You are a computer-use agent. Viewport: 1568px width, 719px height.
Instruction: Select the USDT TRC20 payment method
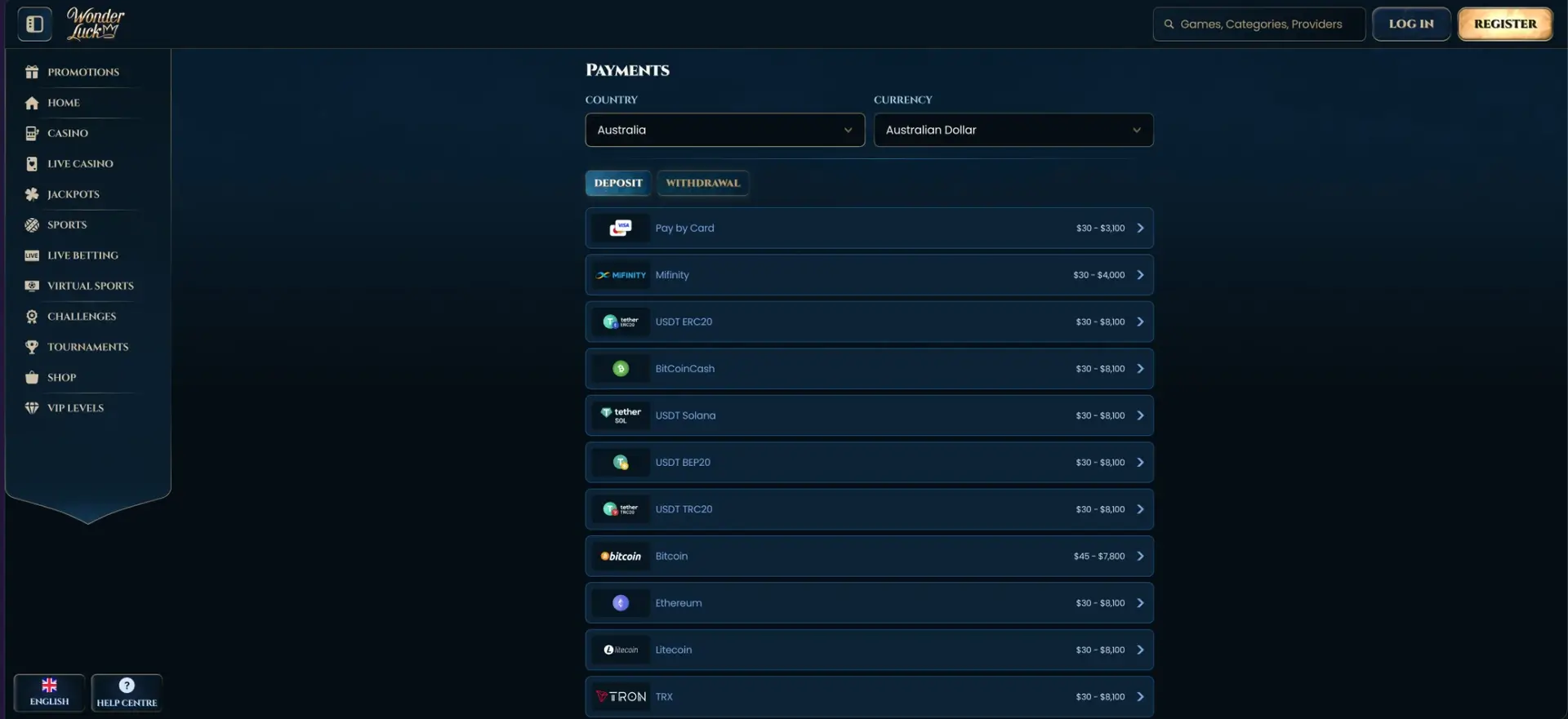(x=869, y=509)
